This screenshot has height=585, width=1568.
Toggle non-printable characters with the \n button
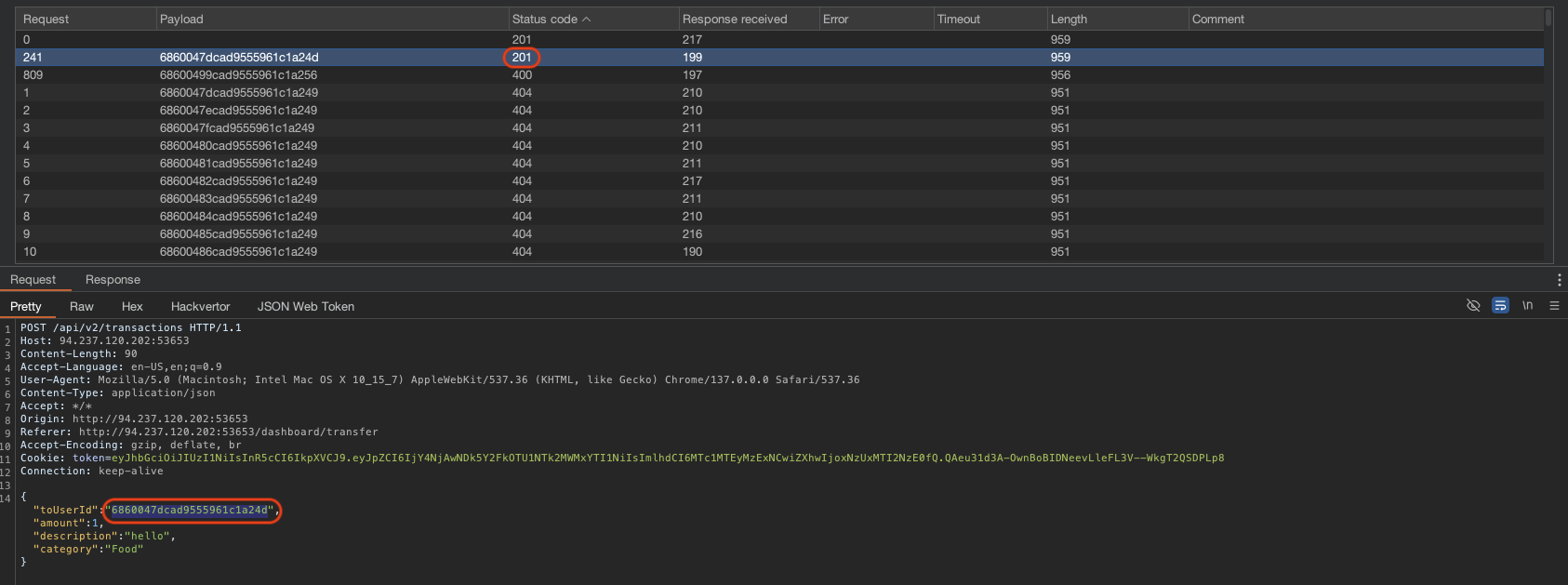pos(1527,305)
